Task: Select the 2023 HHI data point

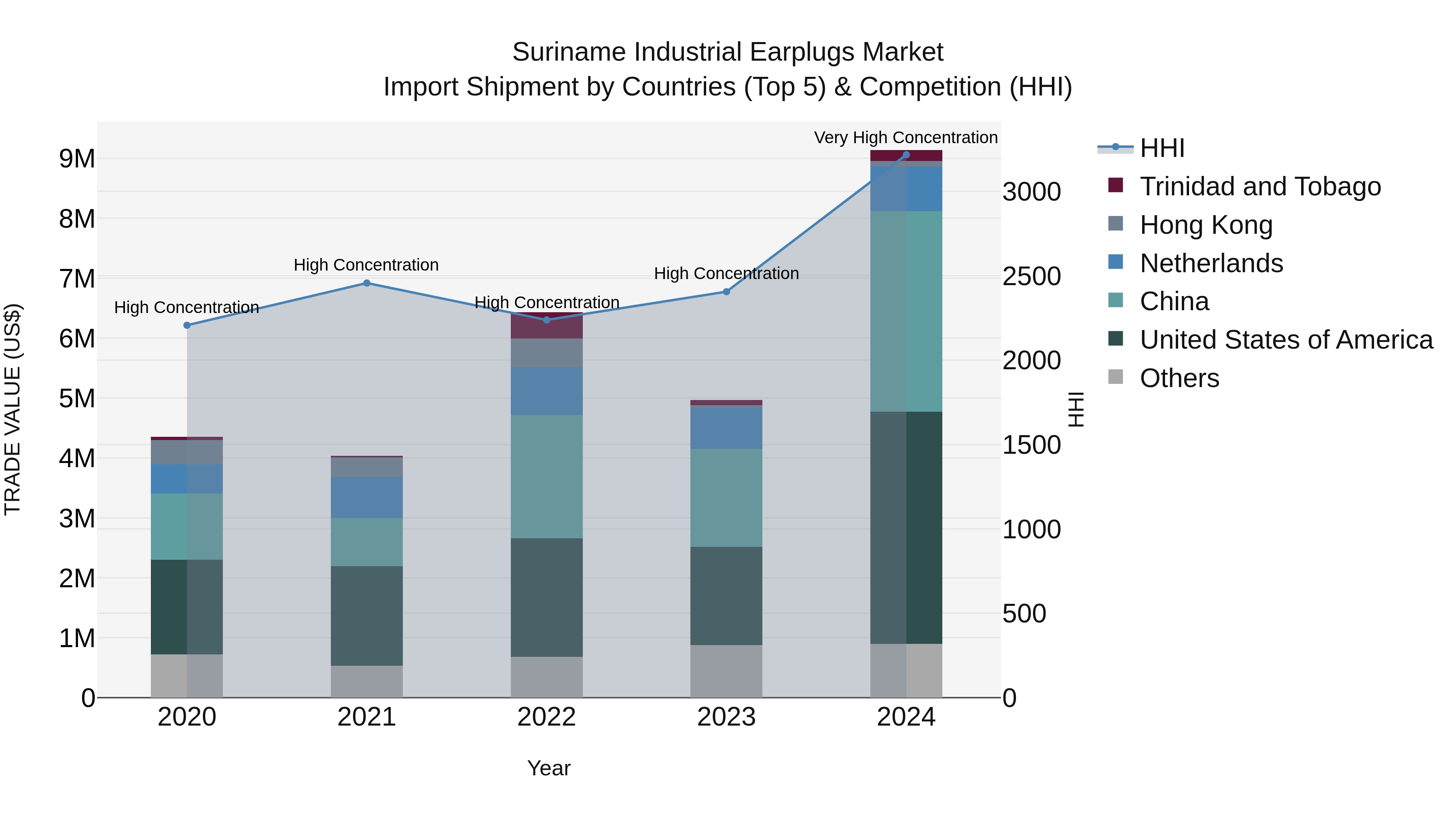Action: point(726,292)
